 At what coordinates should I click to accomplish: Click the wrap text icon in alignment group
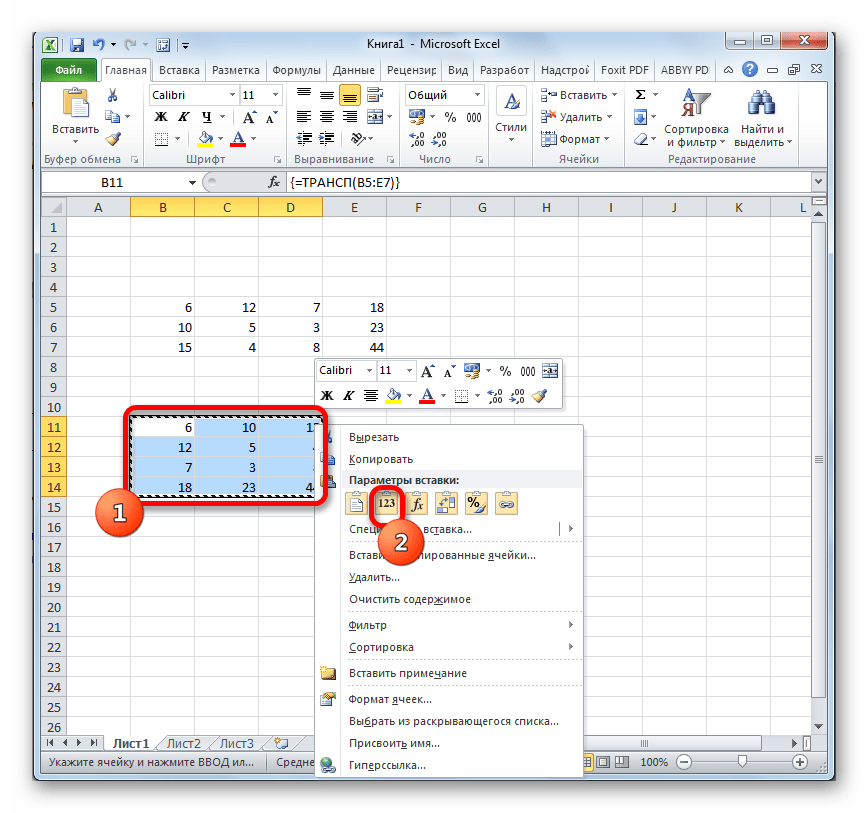pos(374,95)
